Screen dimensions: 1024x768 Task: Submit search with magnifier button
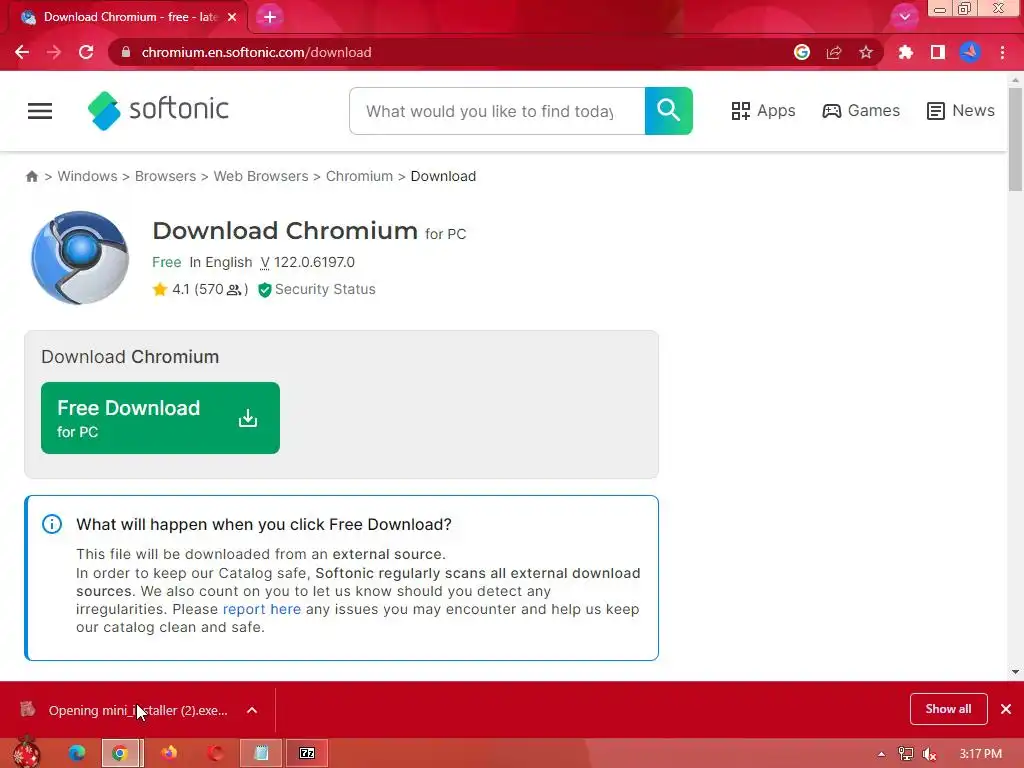(669, 111)
